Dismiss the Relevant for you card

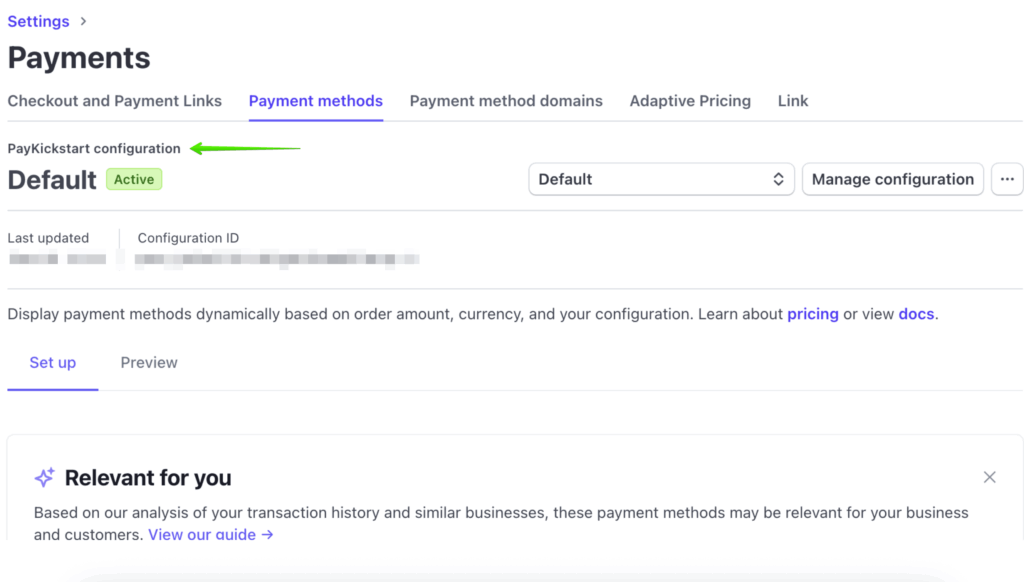tap(989, 477)
